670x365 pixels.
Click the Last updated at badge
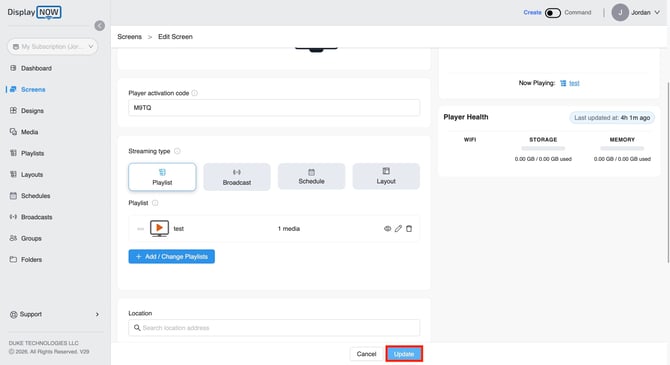click(612, 118)
